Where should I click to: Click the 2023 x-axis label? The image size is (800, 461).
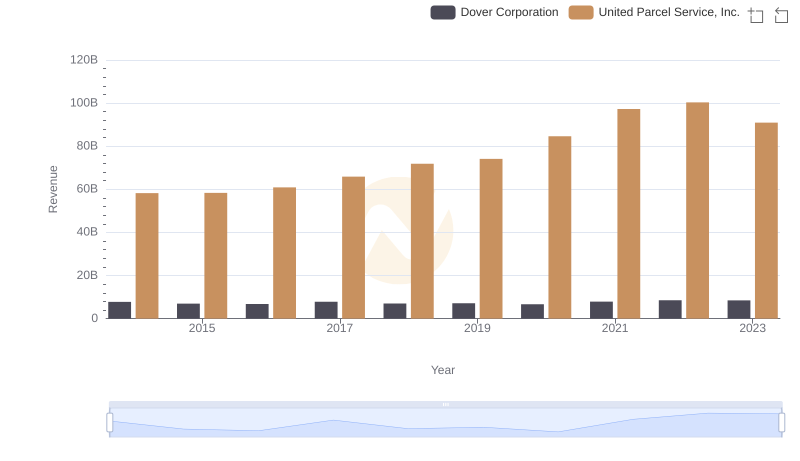coord(753,328)
